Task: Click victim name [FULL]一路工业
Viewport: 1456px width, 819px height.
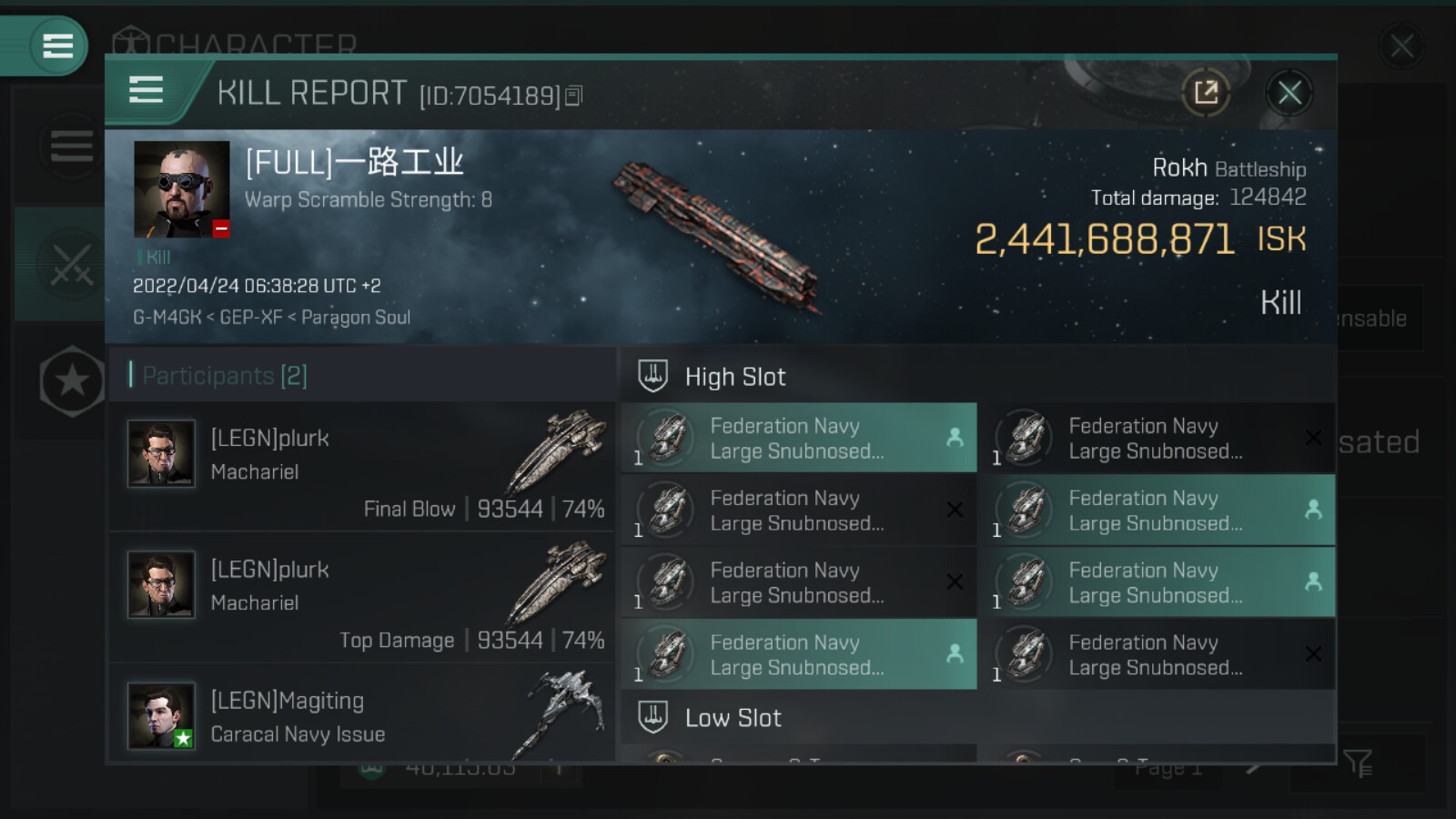Action: [x=355, y=163]
